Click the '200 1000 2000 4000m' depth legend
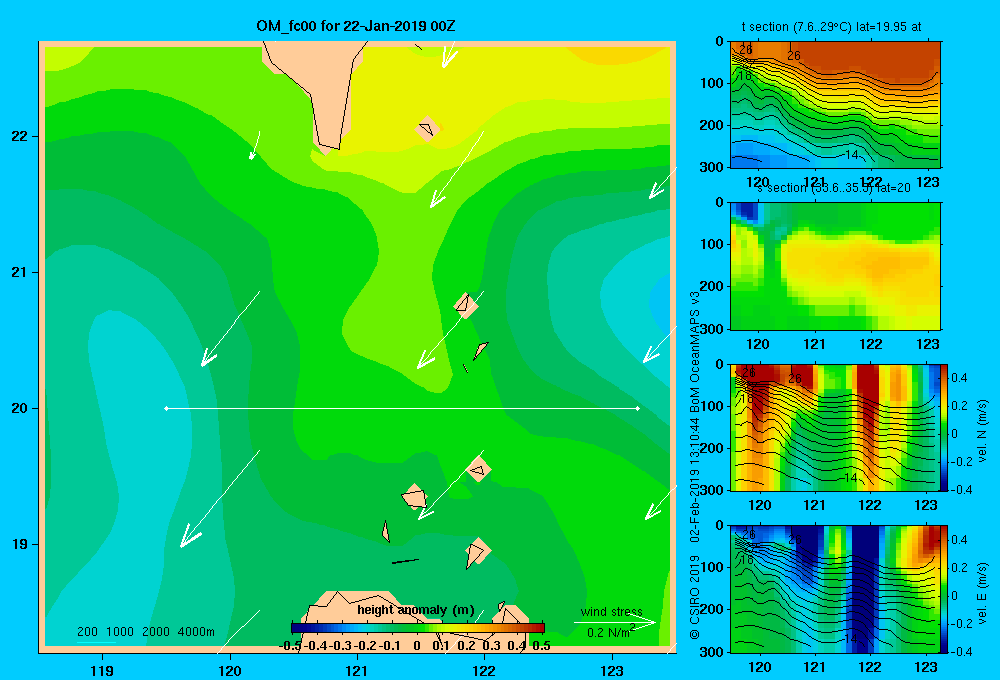Viewport: 1000px width, 680px height. pyautogui.click(x=145, y=632)
